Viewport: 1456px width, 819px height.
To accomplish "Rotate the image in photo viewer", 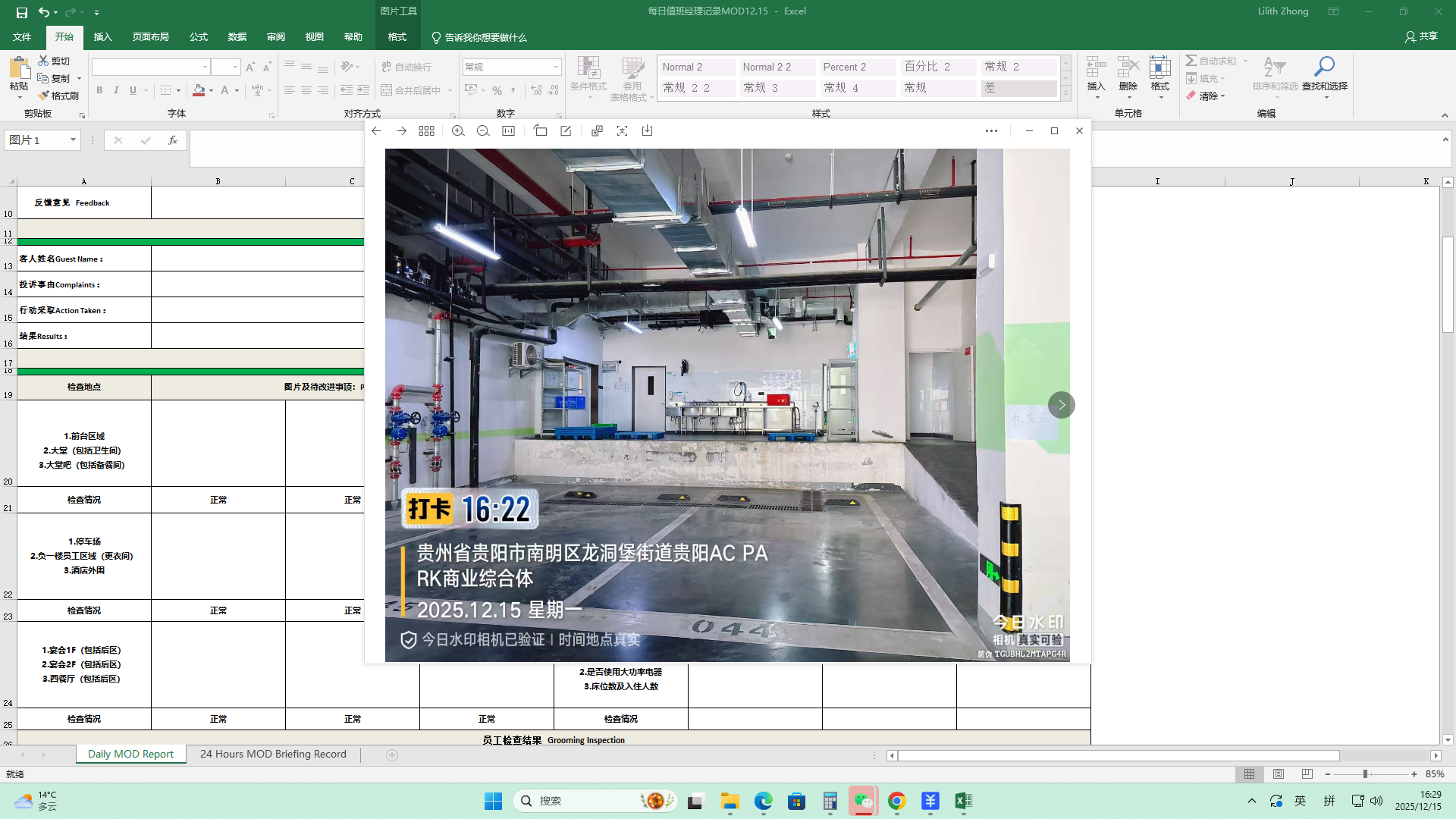I will point(541,131).
